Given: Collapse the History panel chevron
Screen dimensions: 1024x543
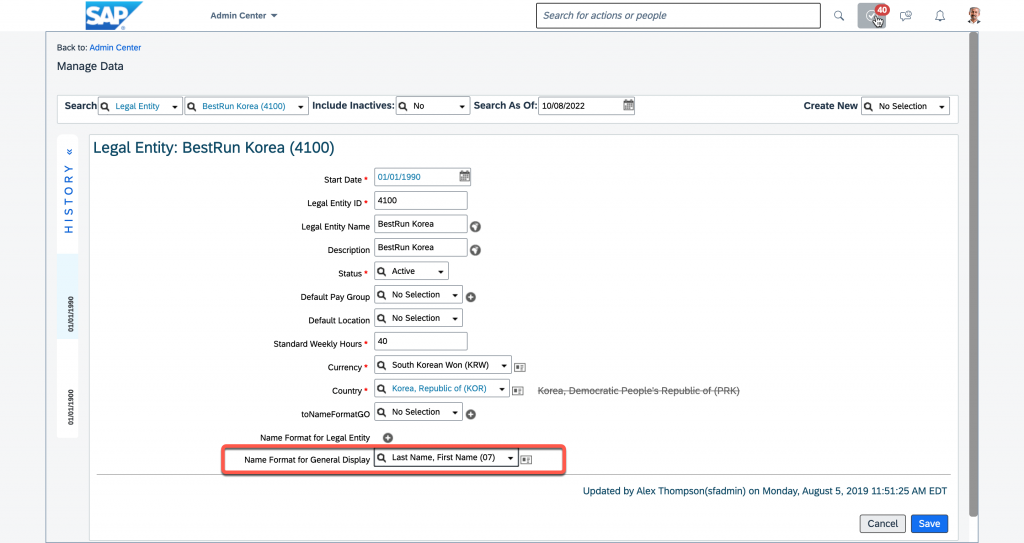Looking at the screenshot, I should [x=69, y=152].
